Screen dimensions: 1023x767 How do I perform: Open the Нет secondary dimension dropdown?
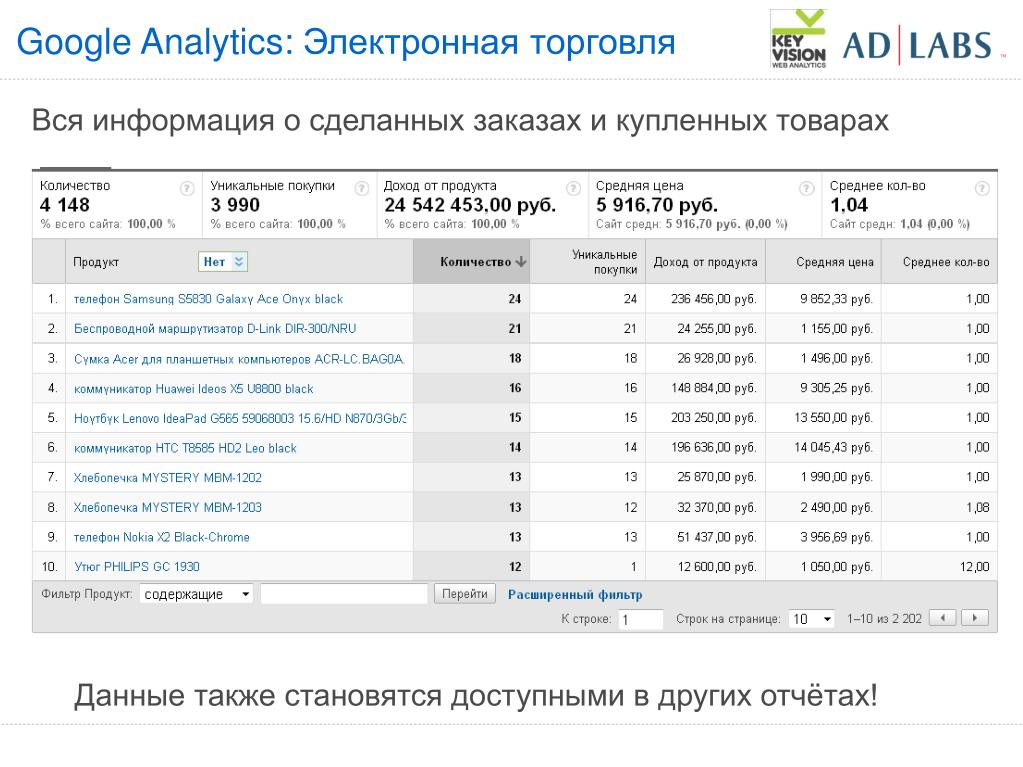click(x=222, y=262)
